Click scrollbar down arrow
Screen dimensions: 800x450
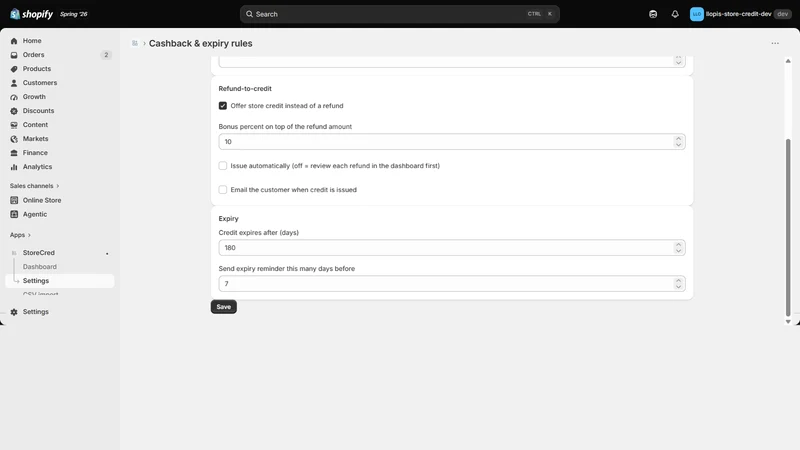point(788,322)
